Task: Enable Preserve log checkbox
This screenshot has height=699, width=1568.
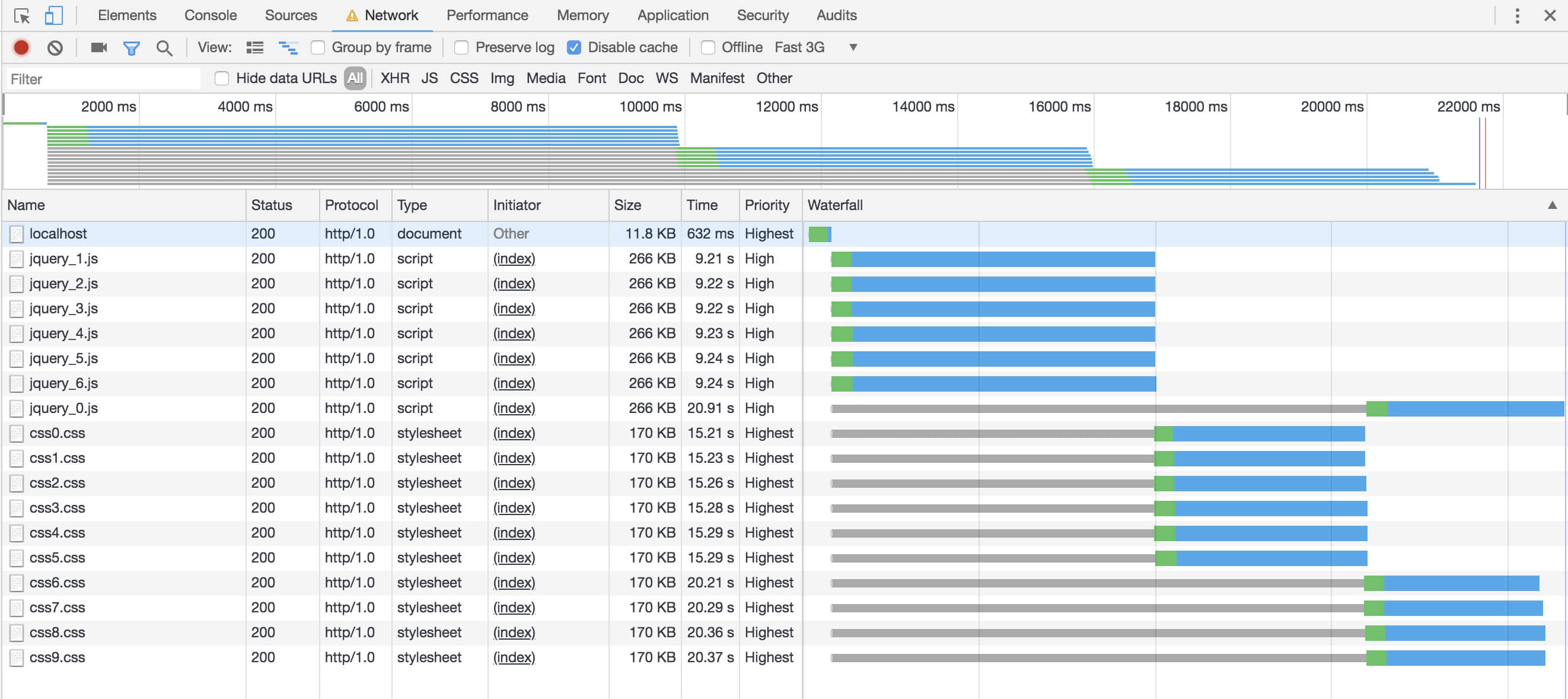Action: point(461,47)
